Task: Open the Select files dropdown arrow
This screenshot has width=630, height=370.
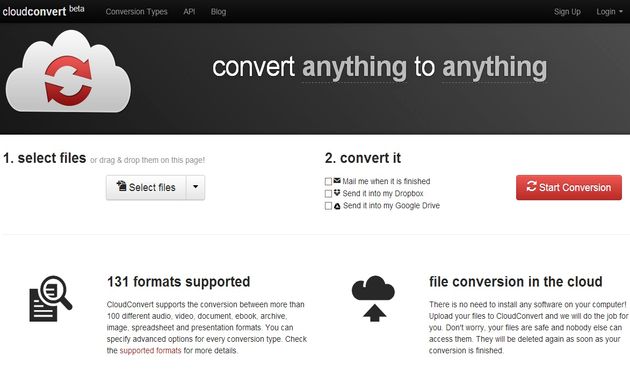Action: 195,187
